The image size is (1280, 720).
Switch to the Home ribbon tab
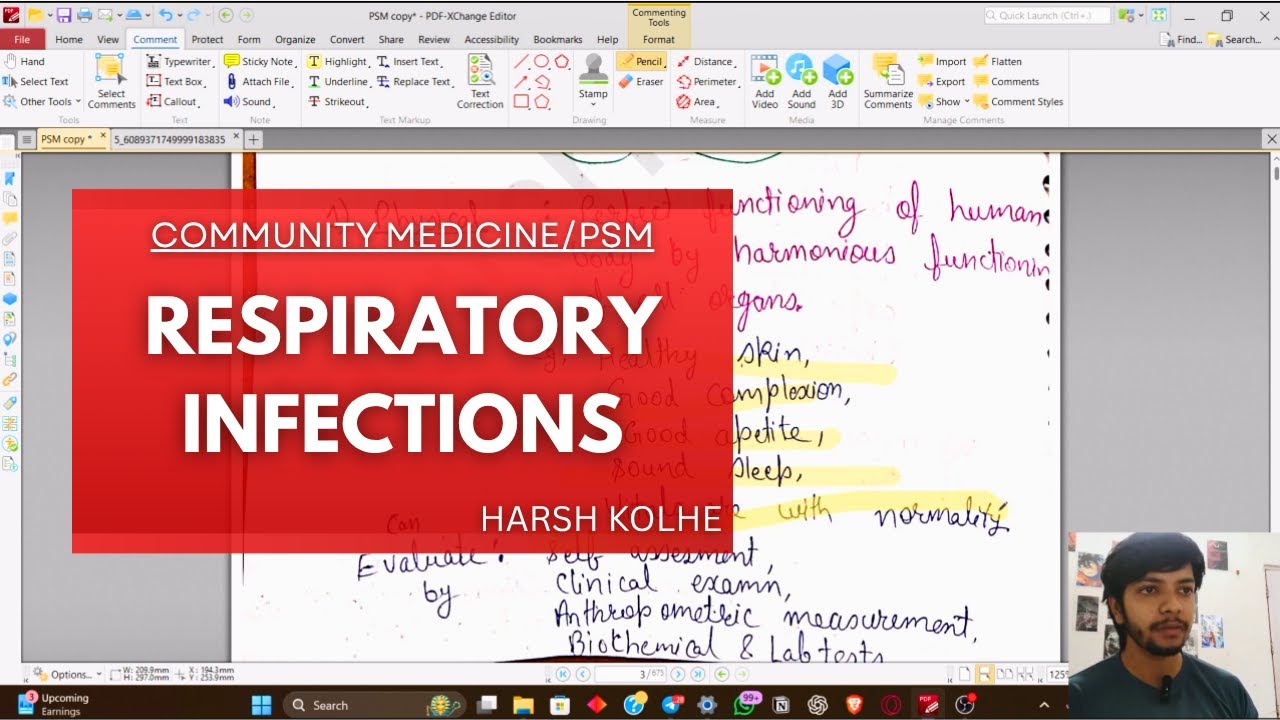[69, 39]
